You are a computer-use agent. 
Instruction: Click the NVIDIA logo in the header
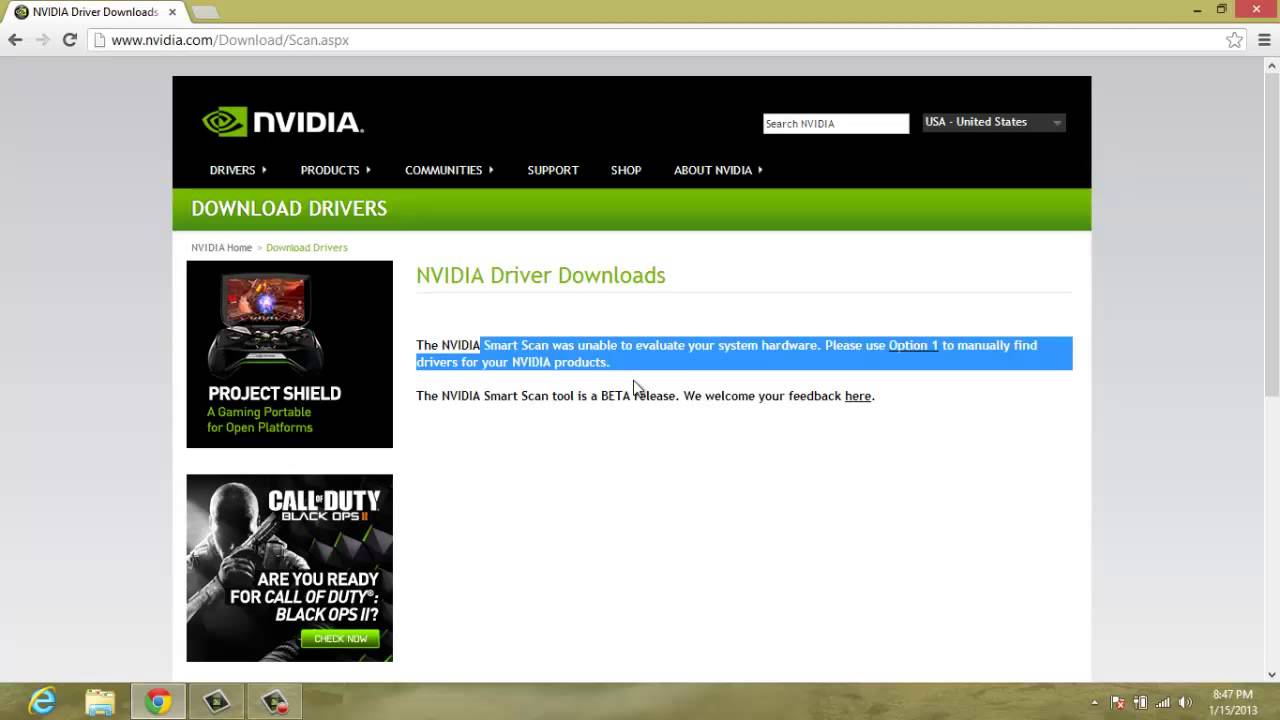[x=283, y=122]
